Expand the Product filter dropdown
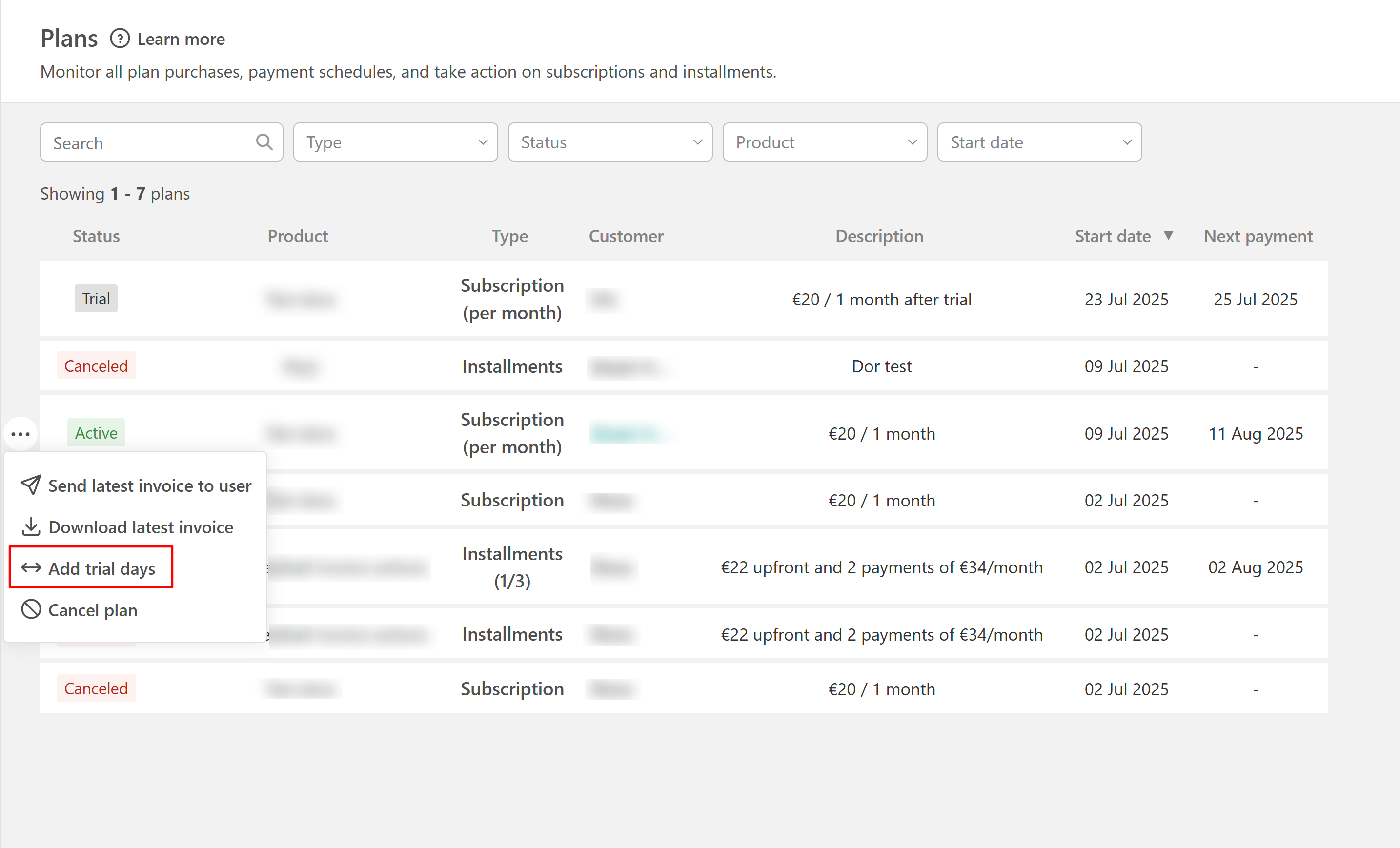 coord(824,142)
